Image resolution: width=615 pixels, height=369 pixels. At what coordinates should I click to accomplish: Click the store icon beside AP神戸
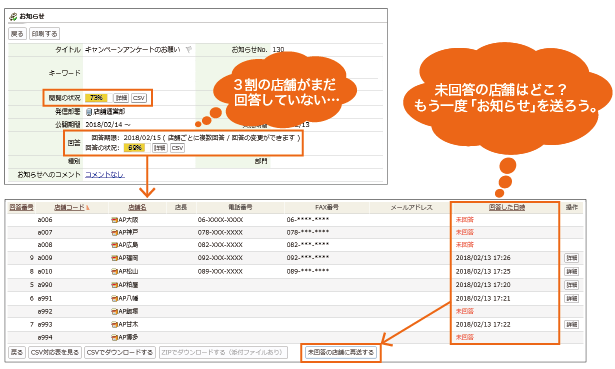[115, 233]
